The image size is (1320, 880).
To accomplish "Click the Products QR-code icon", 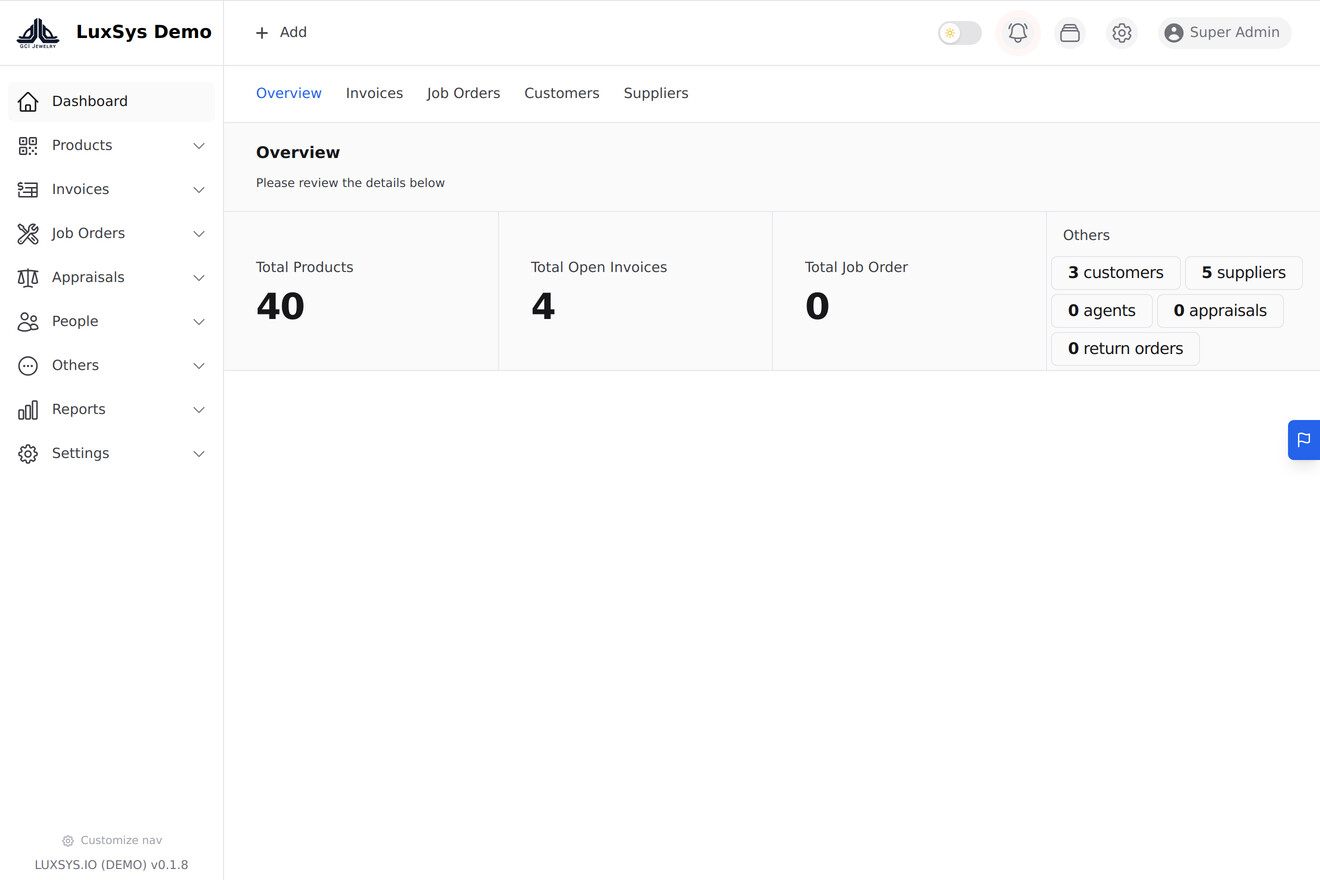I will 28,145.
